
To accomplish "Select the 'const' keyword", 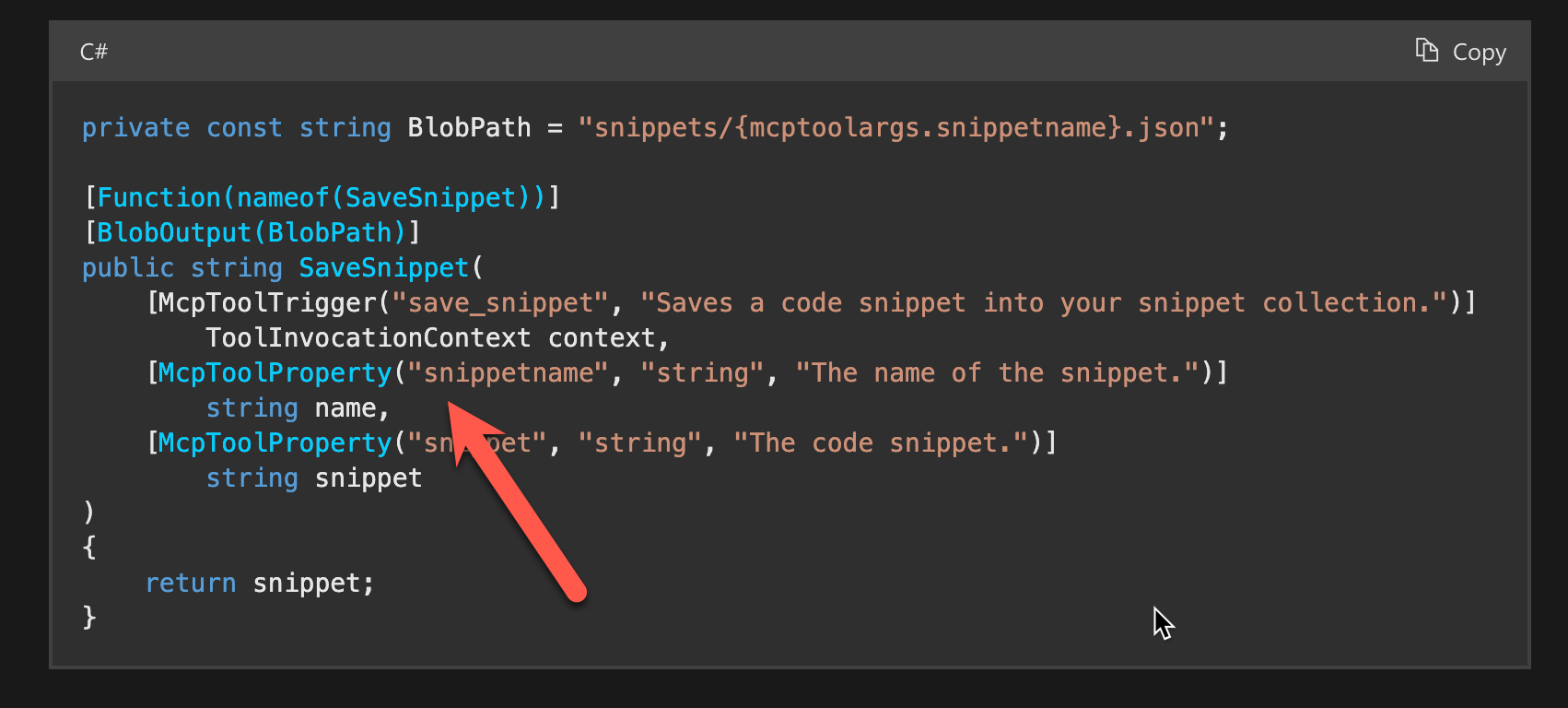I will point(244,127).
